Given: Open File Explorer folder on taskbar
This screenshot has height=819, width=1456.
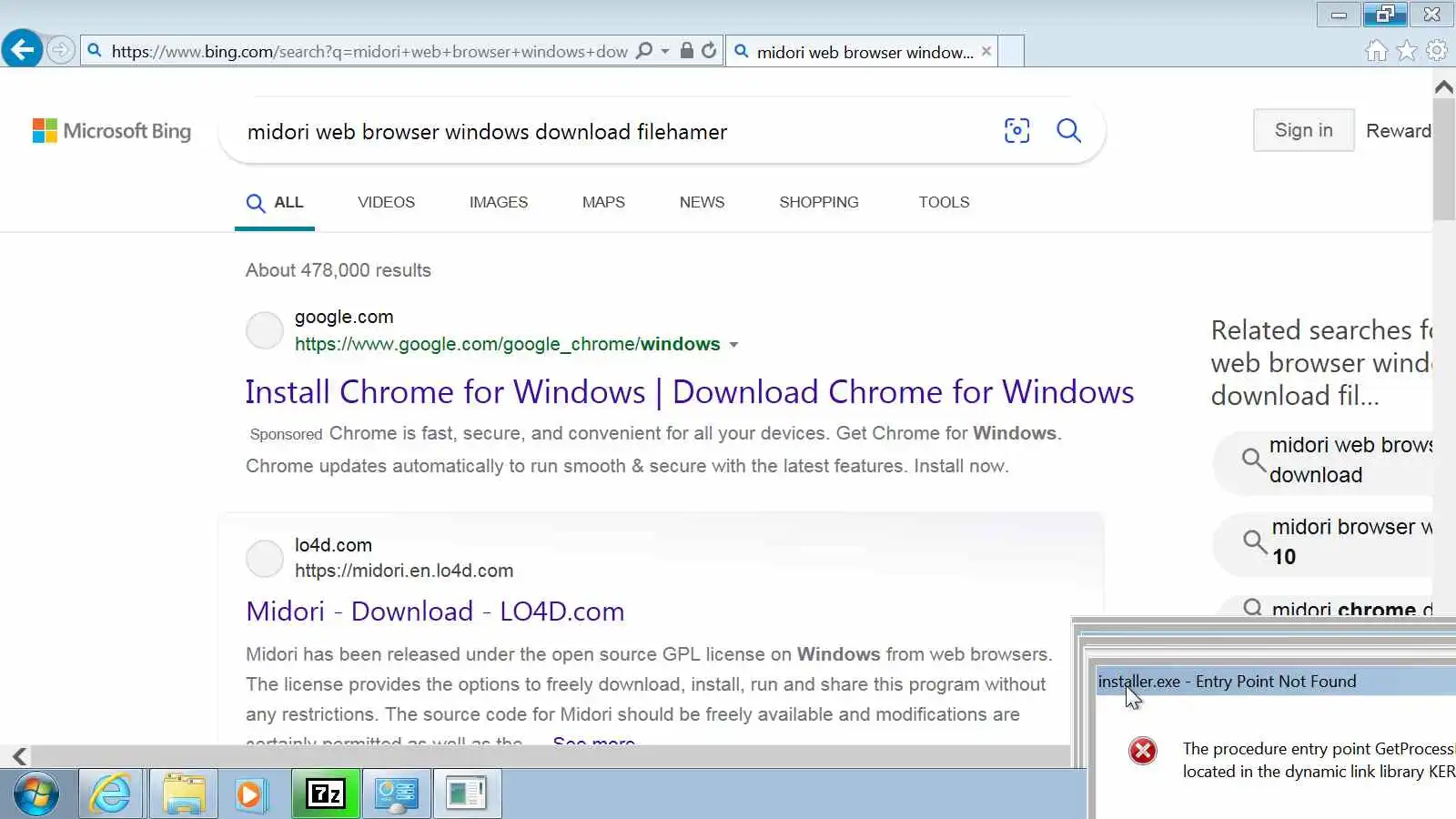Looking at the screenshot, I should [x=184, y=794].
